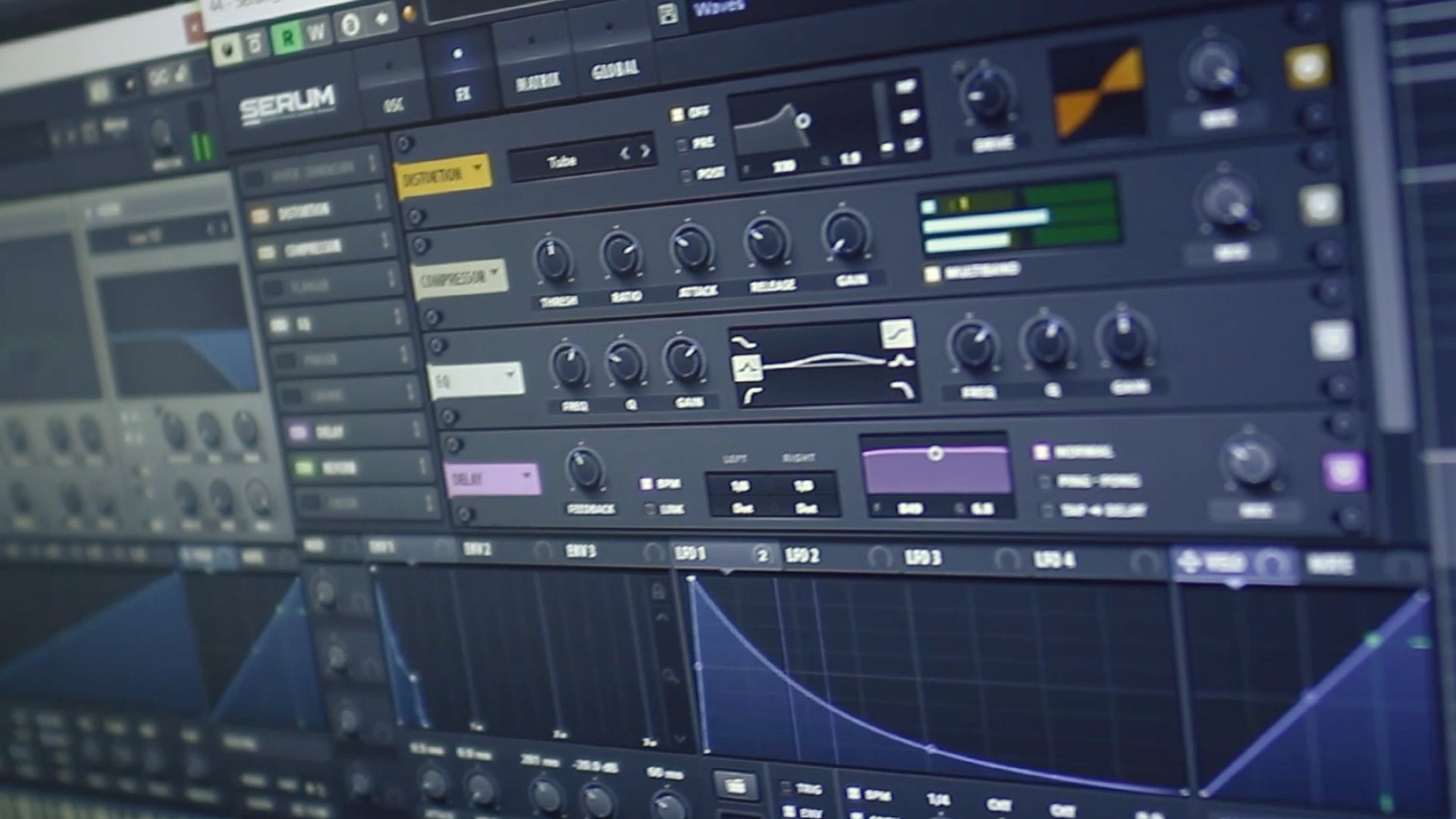Screen dimensions: 1456x819
Task: Select the EQ high-pass shape icon
Action: pos(751,396)
